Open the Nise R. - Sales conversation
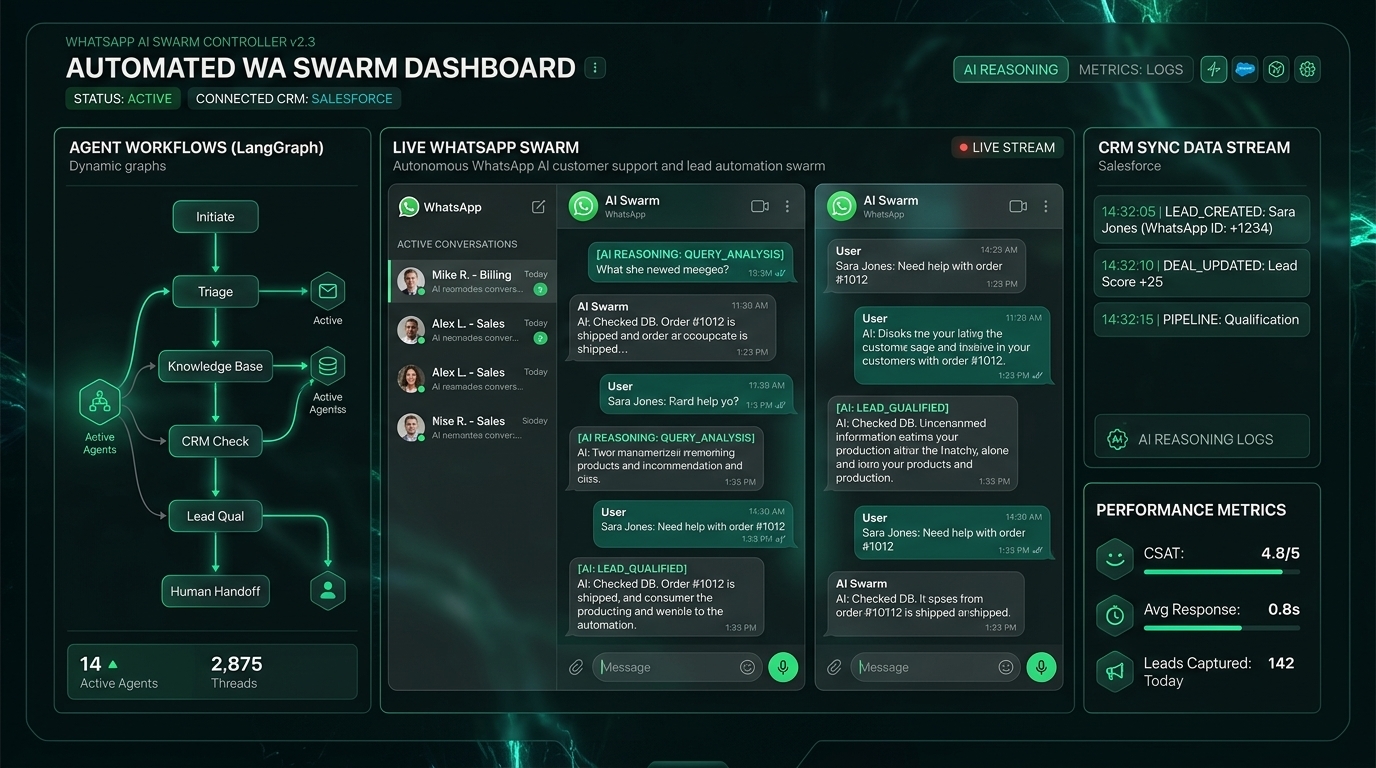Viewport: 1376px width, 768px height. [x=472, y=427]
